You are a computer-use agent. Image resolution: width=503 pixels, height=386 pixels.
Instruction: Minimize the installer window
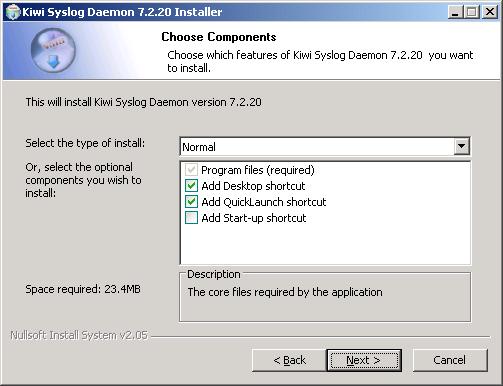(455, 12)
